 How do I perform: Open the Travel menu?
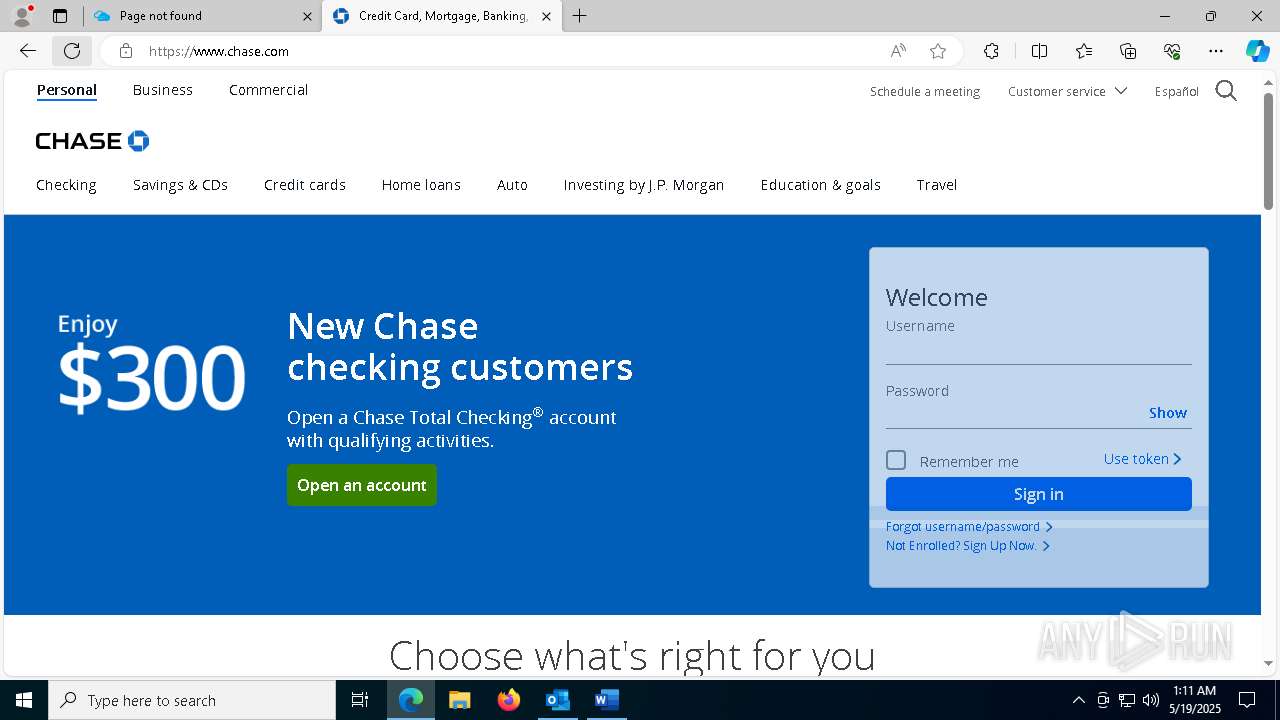tap(937, 185)
